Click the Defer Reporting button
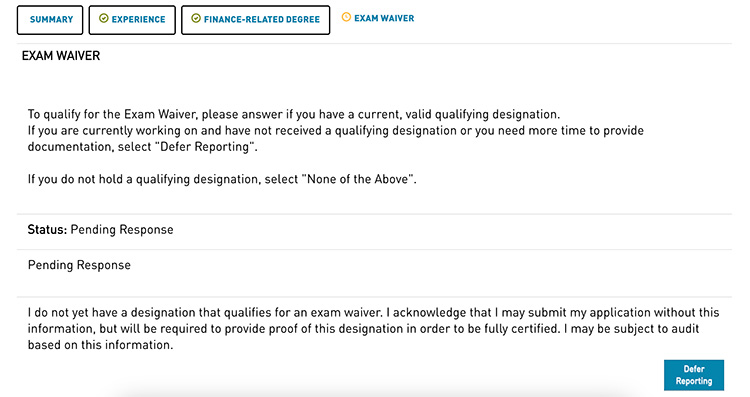Image resolution: width=750 pixels, height=397 pixels. 694,375
